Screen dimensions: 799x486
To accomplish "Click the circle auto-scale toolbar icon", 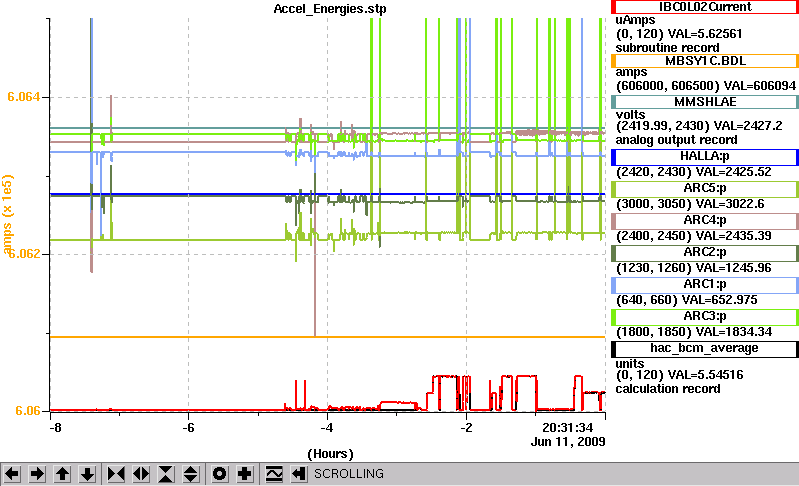I will click(220, 474).
